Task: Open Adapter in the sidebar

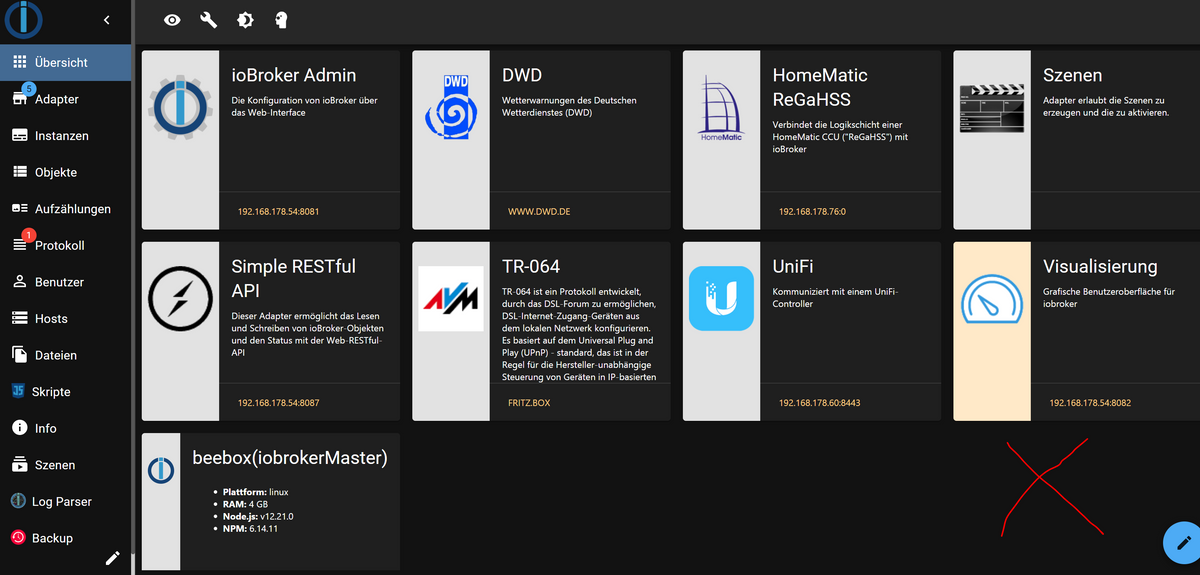Action: pyautogui.click(x=66, y=99)
